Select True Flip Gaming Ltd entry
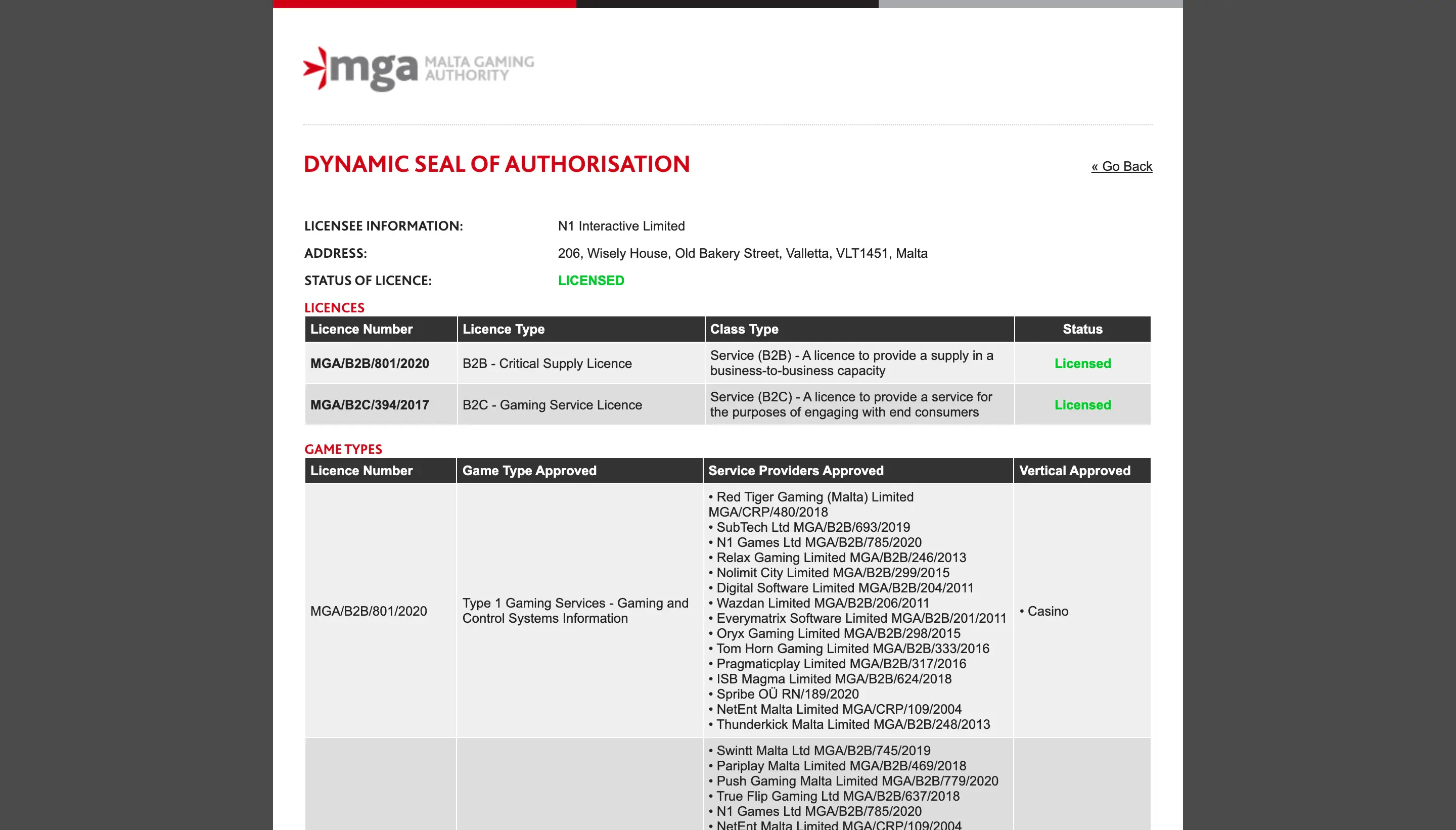 834,796
